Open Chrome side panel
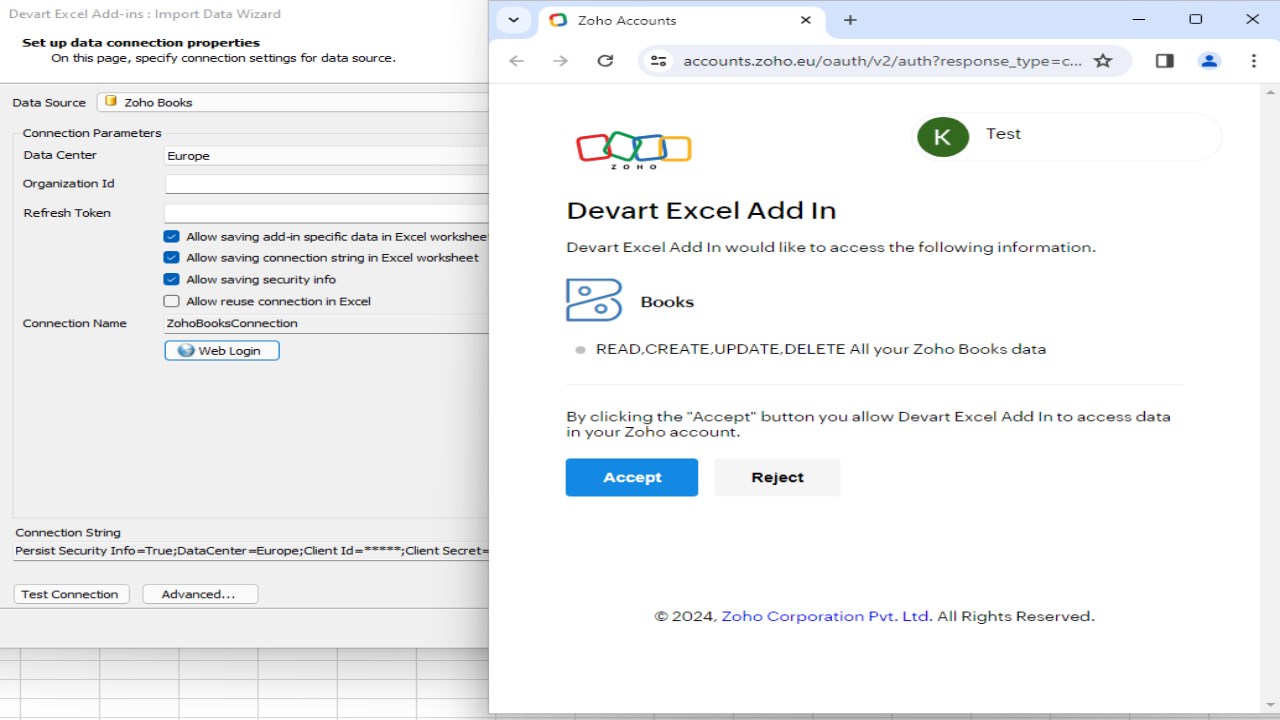The height and width of the screenshot is (720, 1280). click(1164, 61)
